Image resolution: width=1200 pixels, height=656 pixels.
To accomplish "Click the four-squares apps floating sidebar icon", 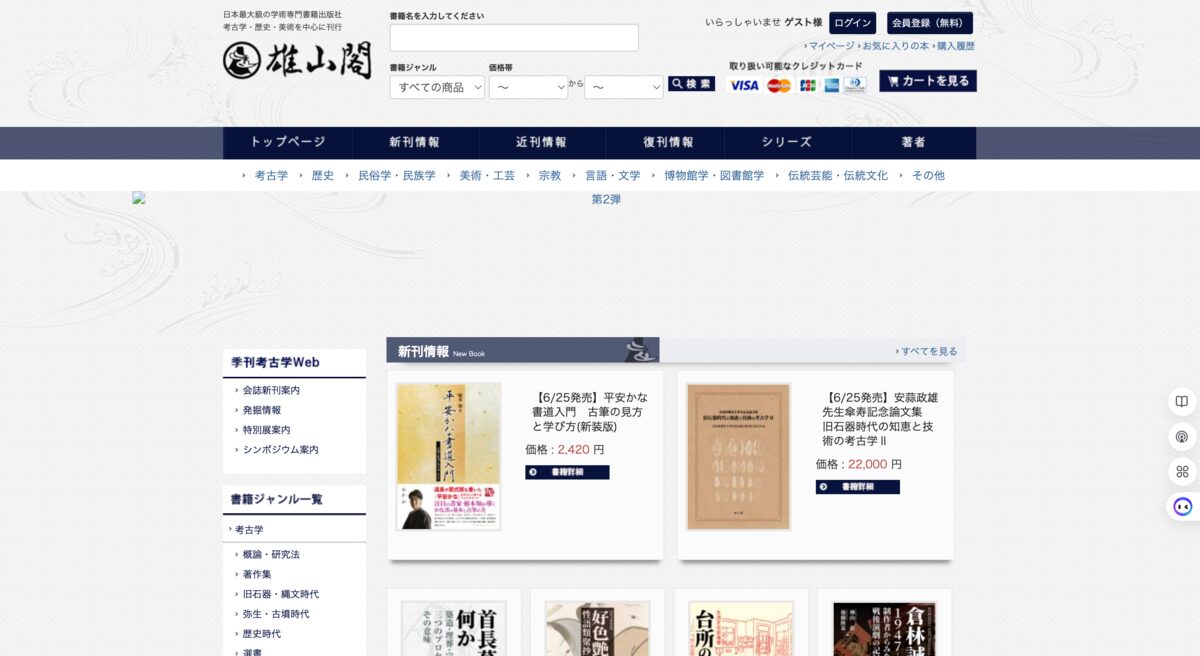I will tap(1182, 471).
